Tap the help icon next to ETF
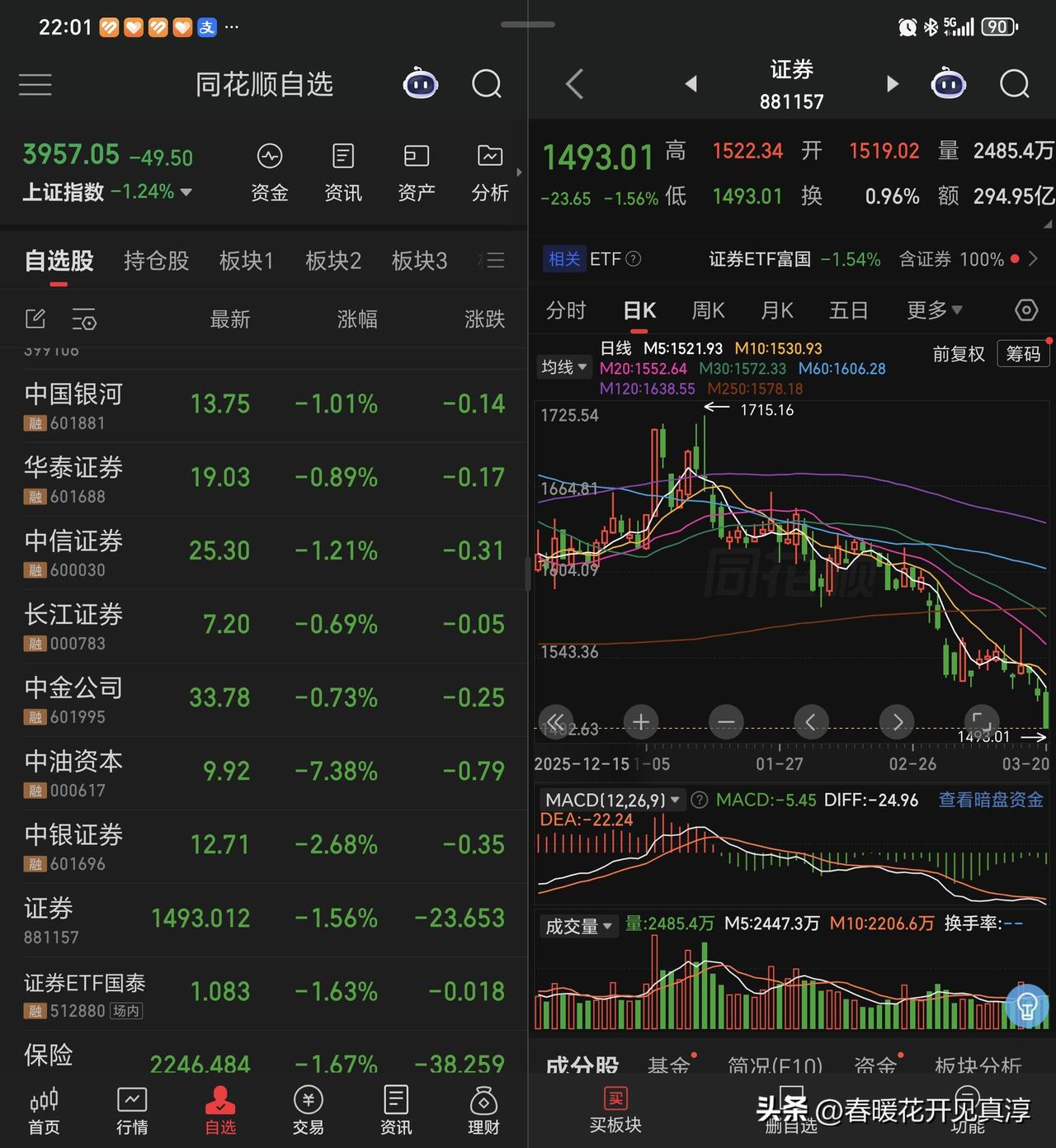Image resolution: width=1056 pixels, height=1148 pixels. (634, 259)
